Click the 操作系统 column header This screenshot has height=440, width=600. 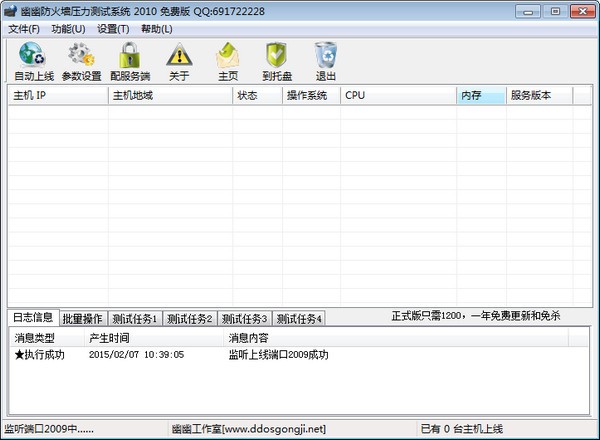[311, 96]
